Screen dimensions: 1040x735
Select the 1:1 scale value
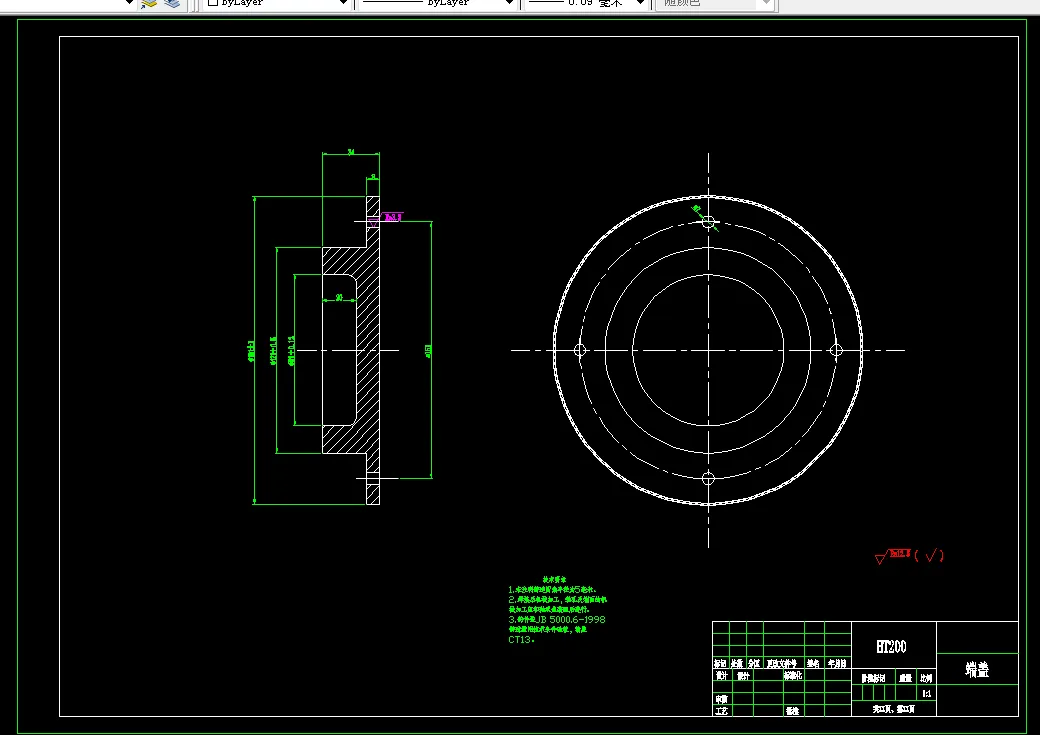click(927, 693)
